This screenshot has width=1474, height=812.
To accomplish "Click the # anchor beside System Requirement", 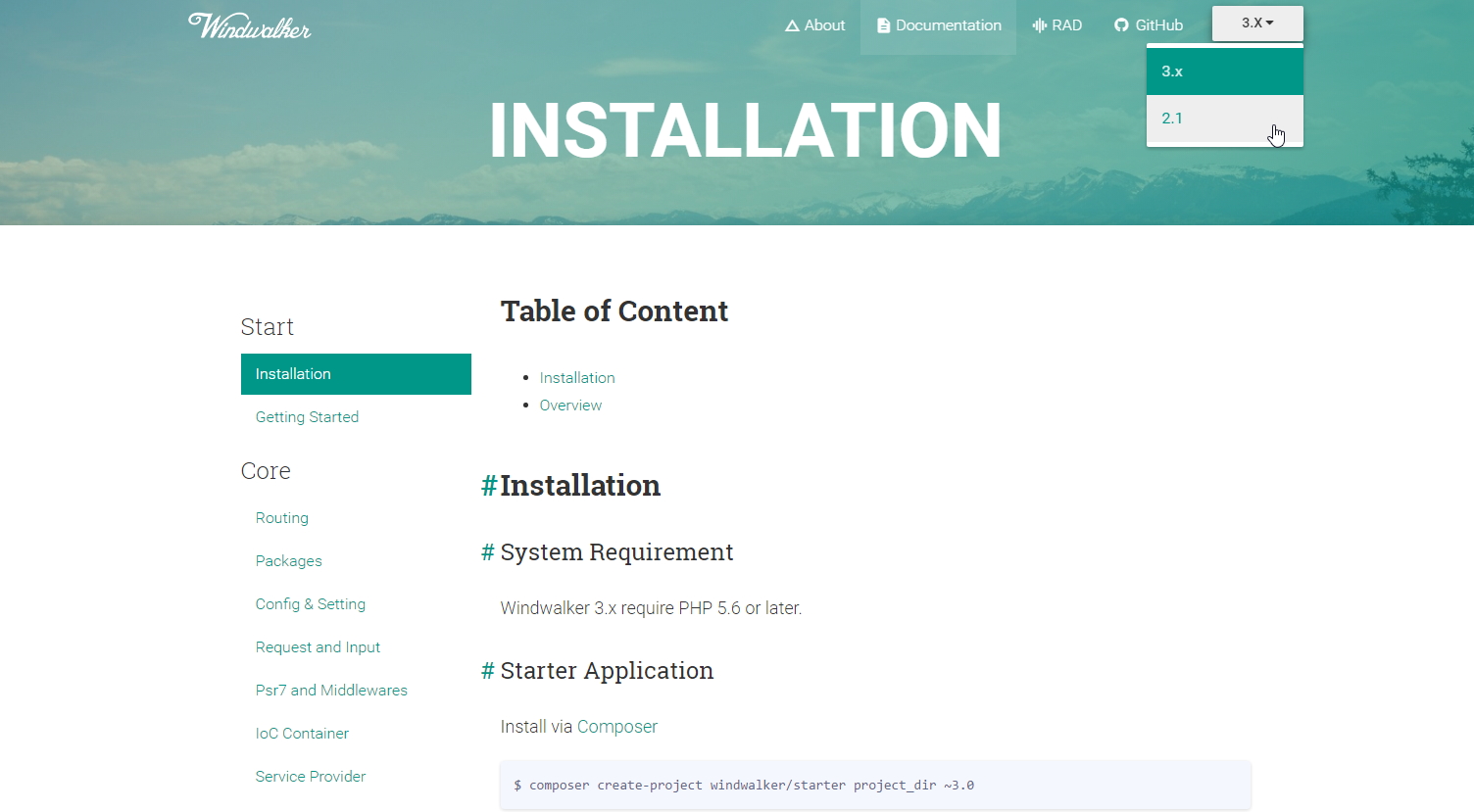I will tap(487, 552).
